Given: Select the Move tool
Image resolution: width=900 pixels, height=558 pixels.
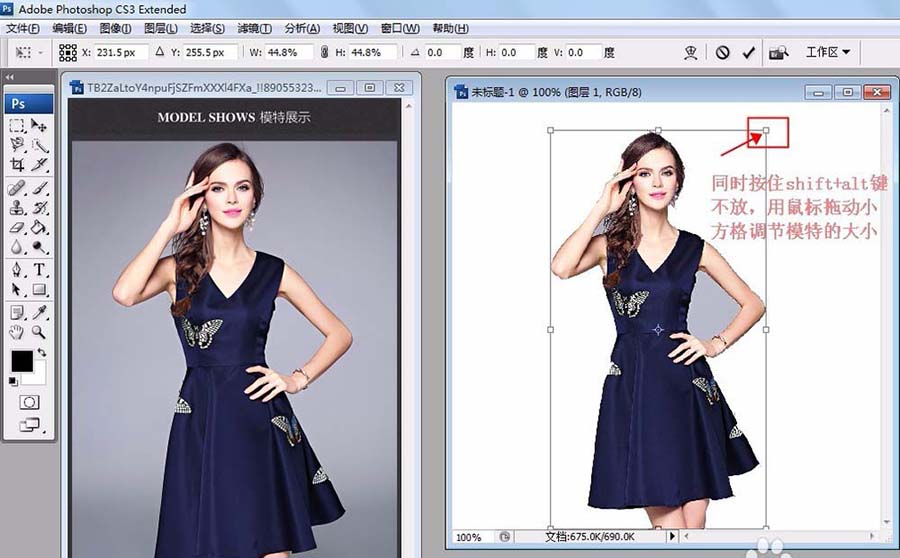Looking at the screenshot, I should click(40, 125).
